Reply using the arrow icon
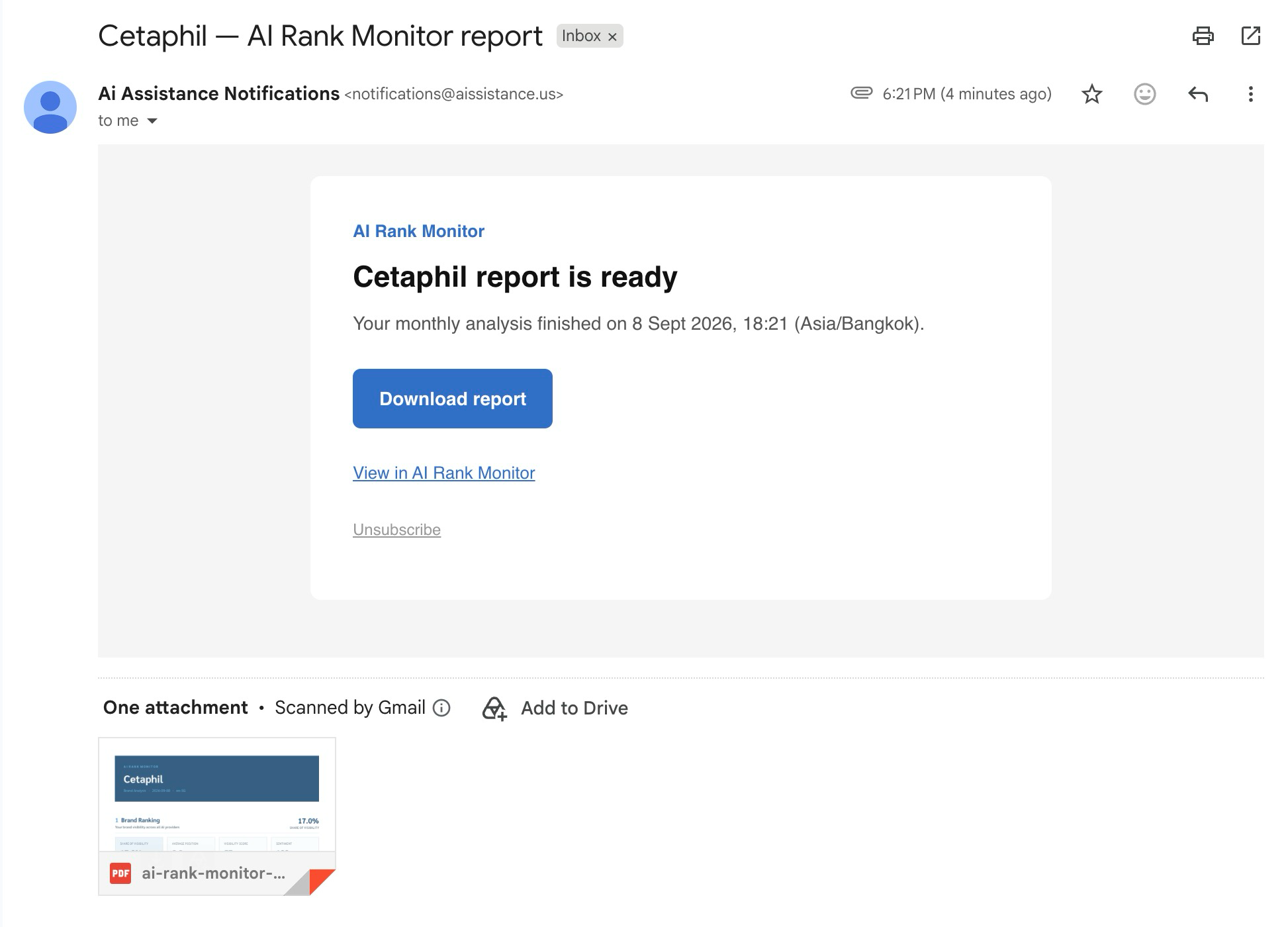 1198,94
